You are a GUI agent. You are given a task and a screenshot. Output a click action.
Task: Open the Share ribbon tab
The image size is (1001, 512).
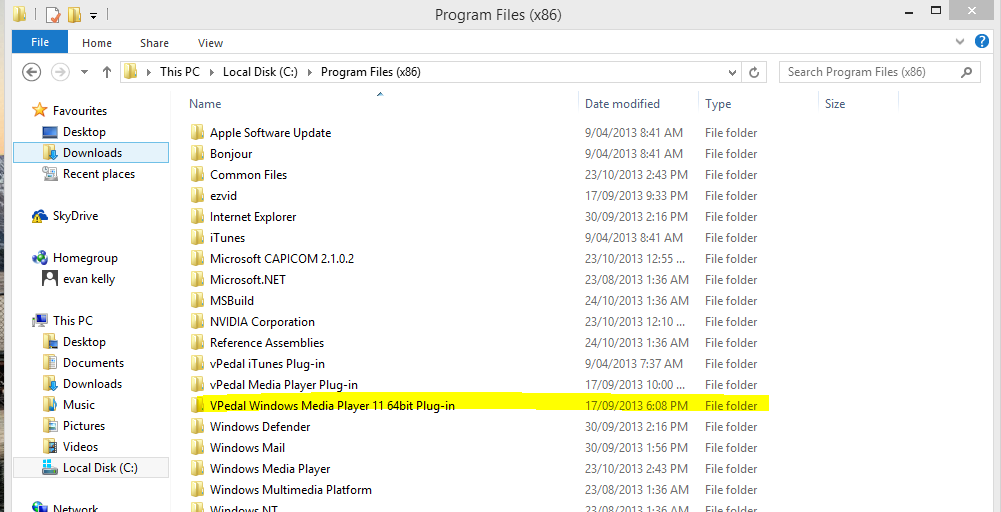coord(154,43)
